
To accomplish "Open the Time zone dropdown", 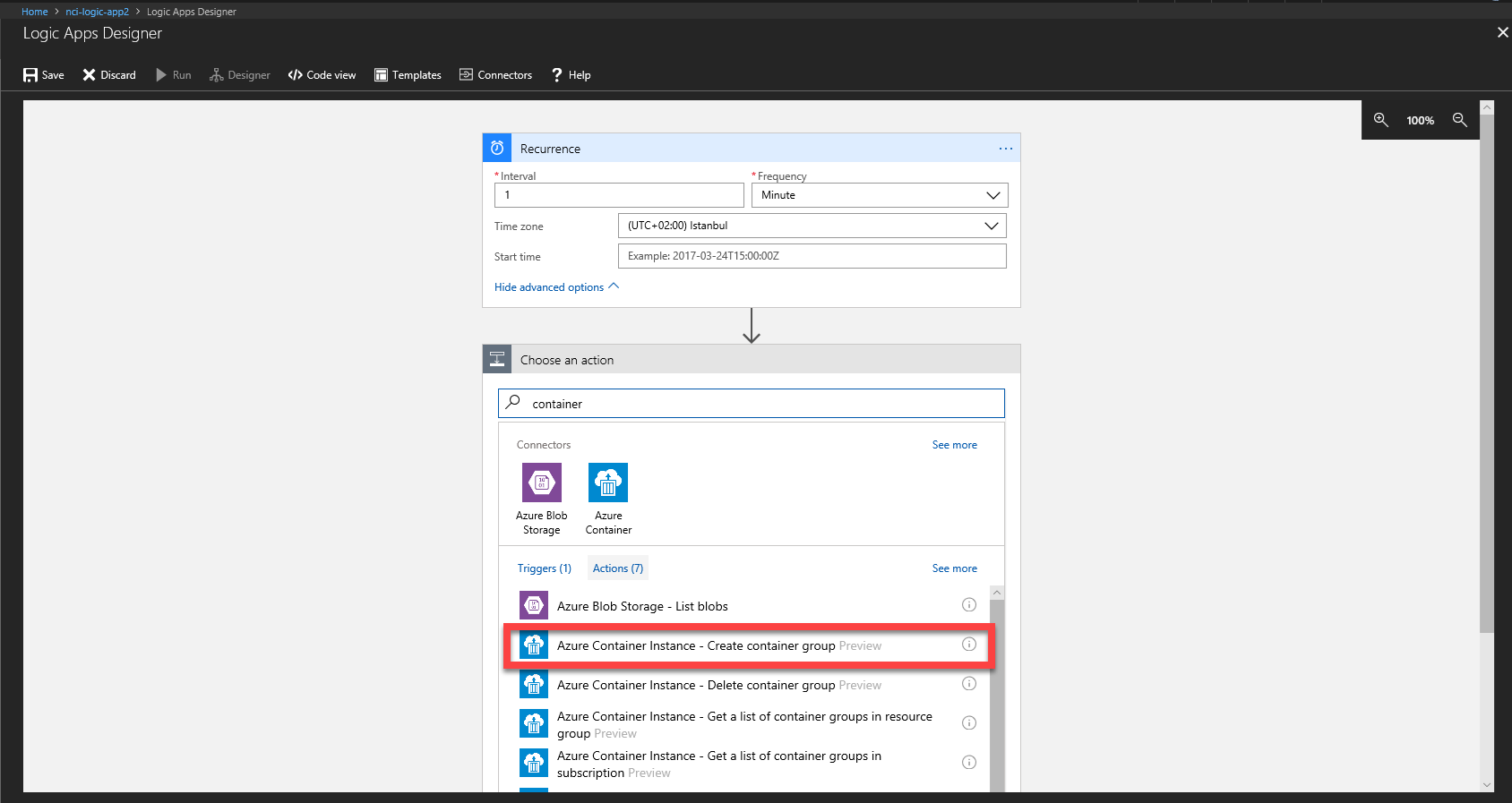I will (991, 226).
